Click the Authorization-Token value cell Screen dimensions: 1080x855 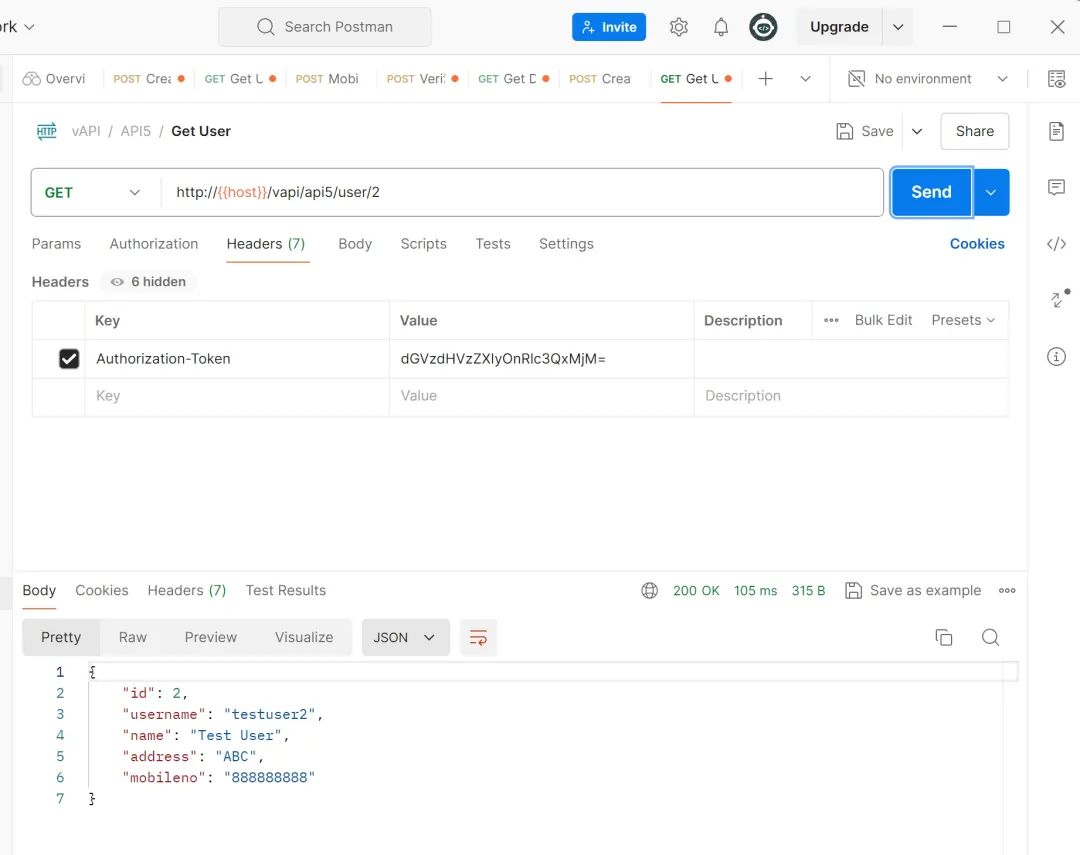[x=541, y=359]
